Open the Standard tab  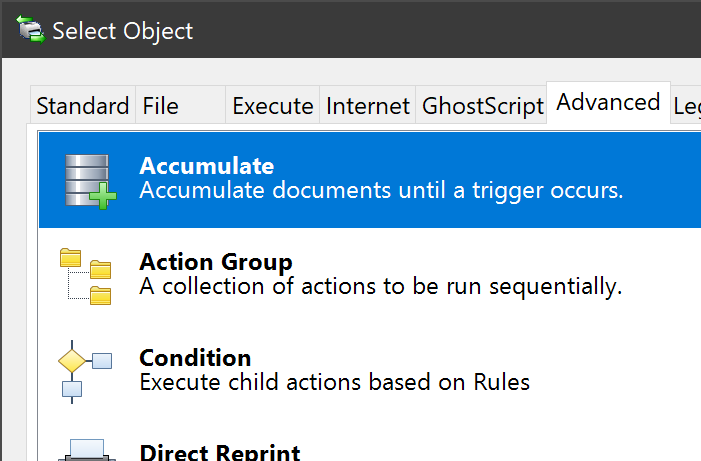click(83, 106)
